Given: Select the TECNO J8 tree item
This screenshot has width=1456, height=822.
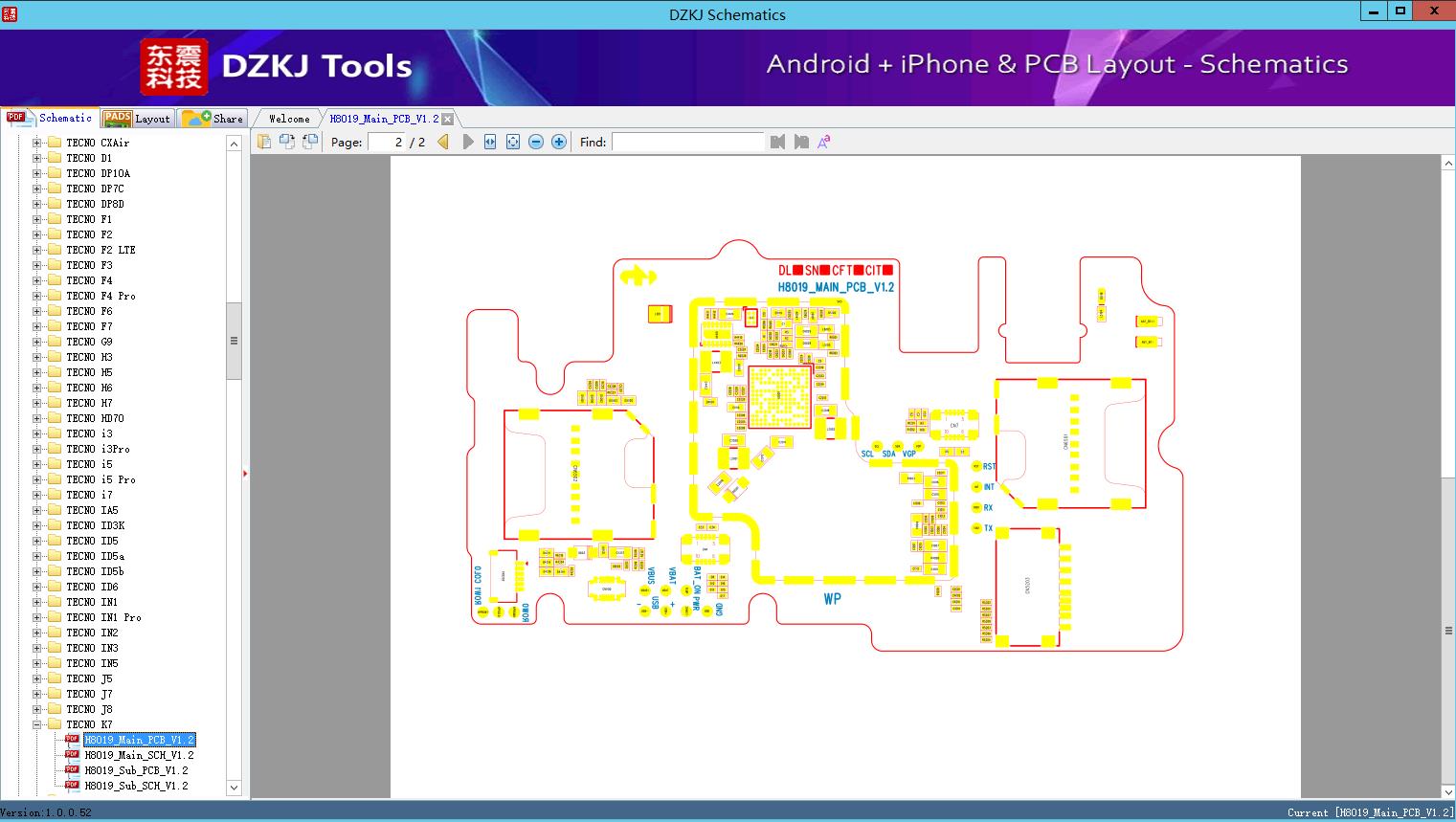Looking at the screenshot, I should click(x=89, y=709).
